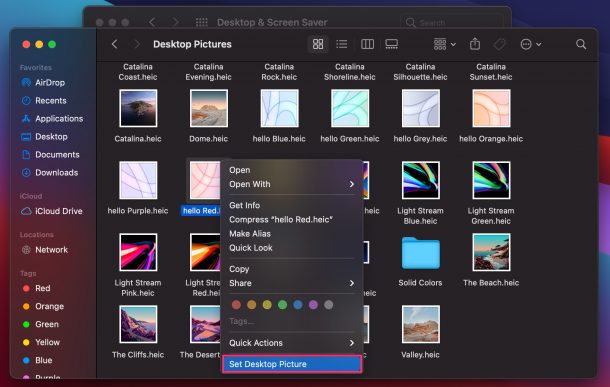
Task: Switch to column view
Action: coord(367,44)
